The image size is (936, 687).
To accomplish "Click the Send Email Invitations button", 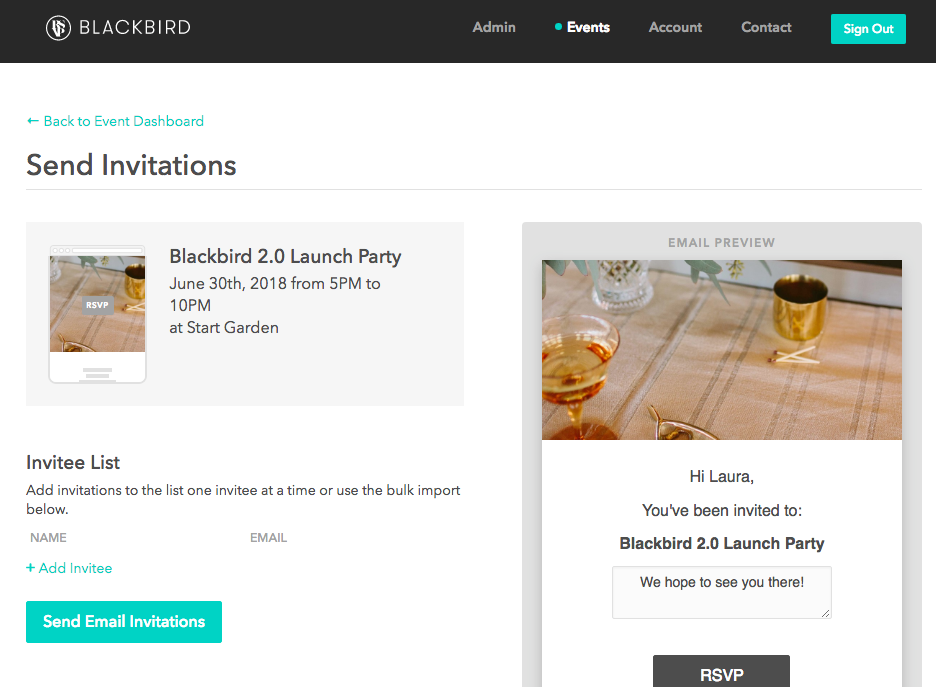I will tap(124, 622).
